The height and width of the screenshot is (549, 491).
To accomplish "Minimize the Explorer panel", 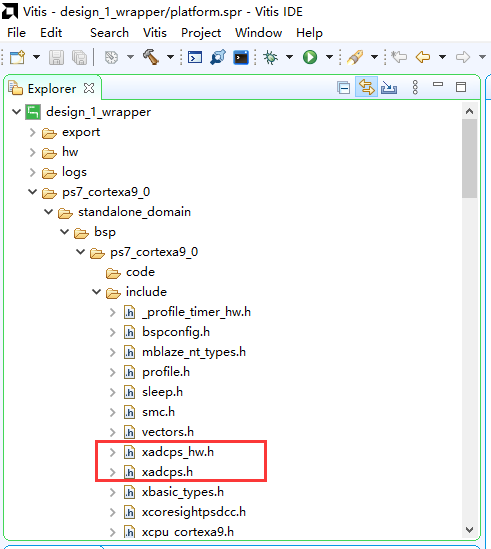I will (x=438, y=84).
